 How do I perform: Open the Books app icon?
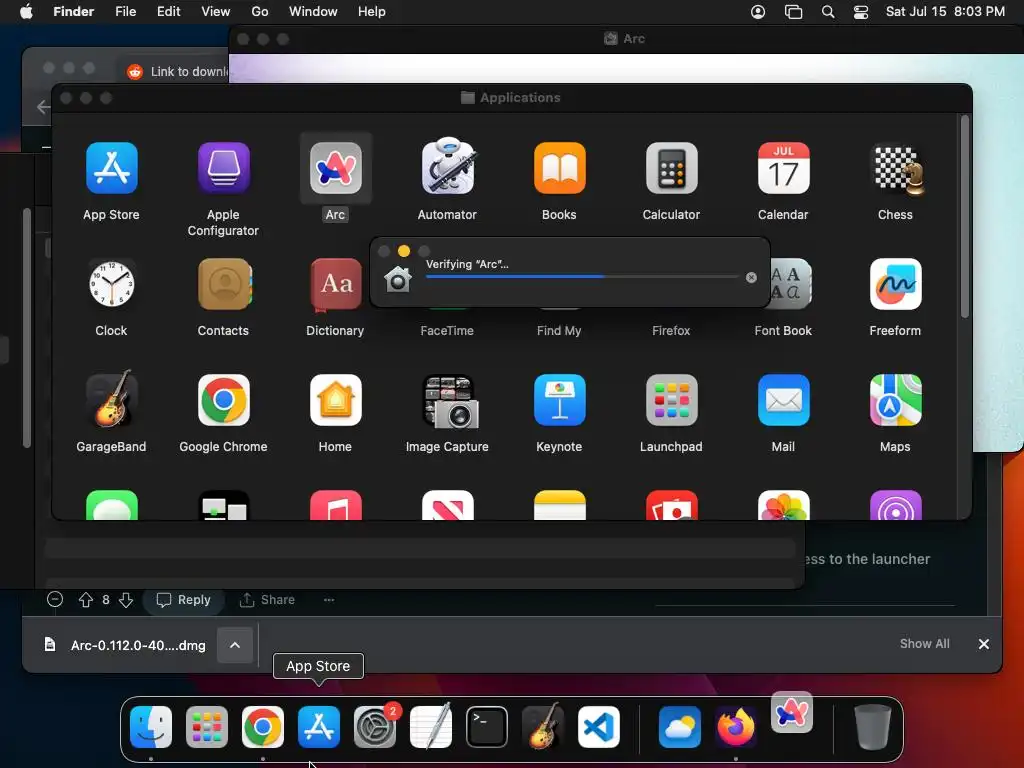[x=560, y=168]
